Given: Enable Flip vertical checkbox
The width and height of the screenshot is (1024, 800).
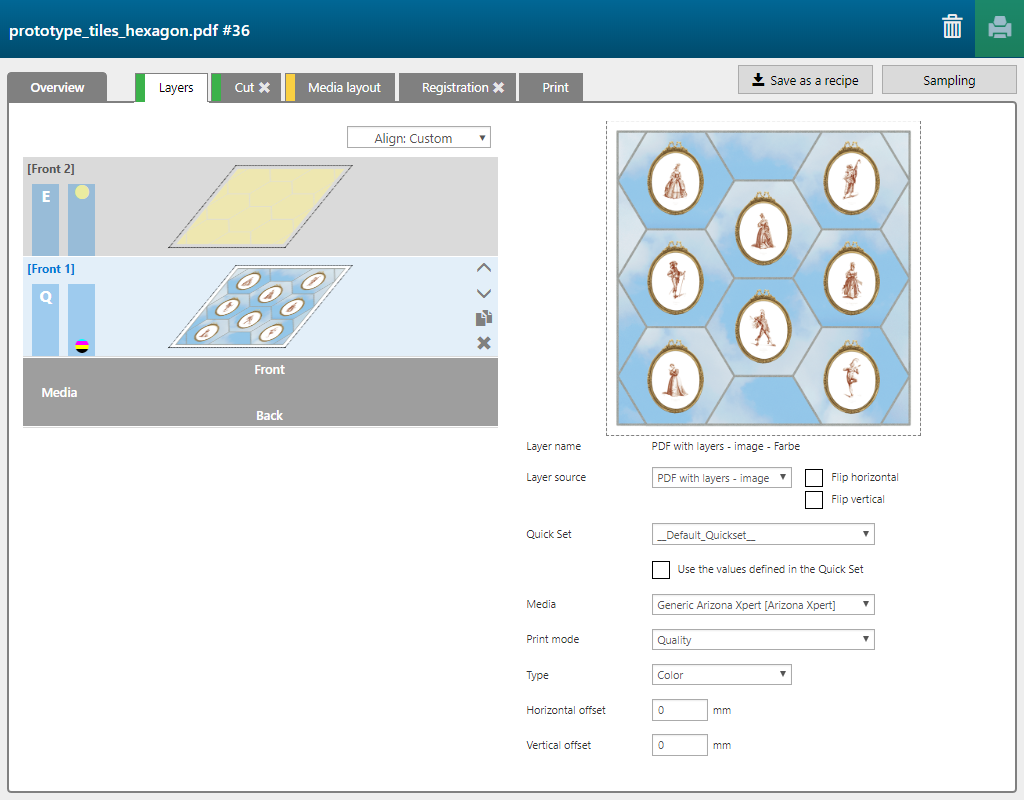Looking at the screenshot, I should tap(814, 500).
